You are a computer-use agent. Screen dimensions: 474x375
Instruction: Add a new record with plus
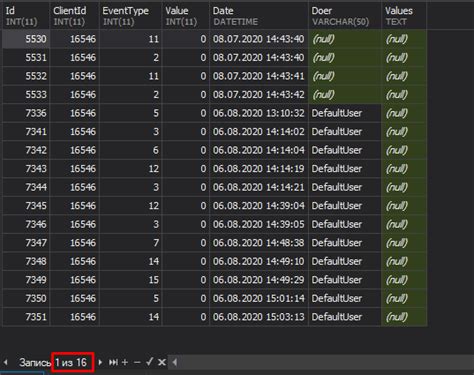[125, 362]
